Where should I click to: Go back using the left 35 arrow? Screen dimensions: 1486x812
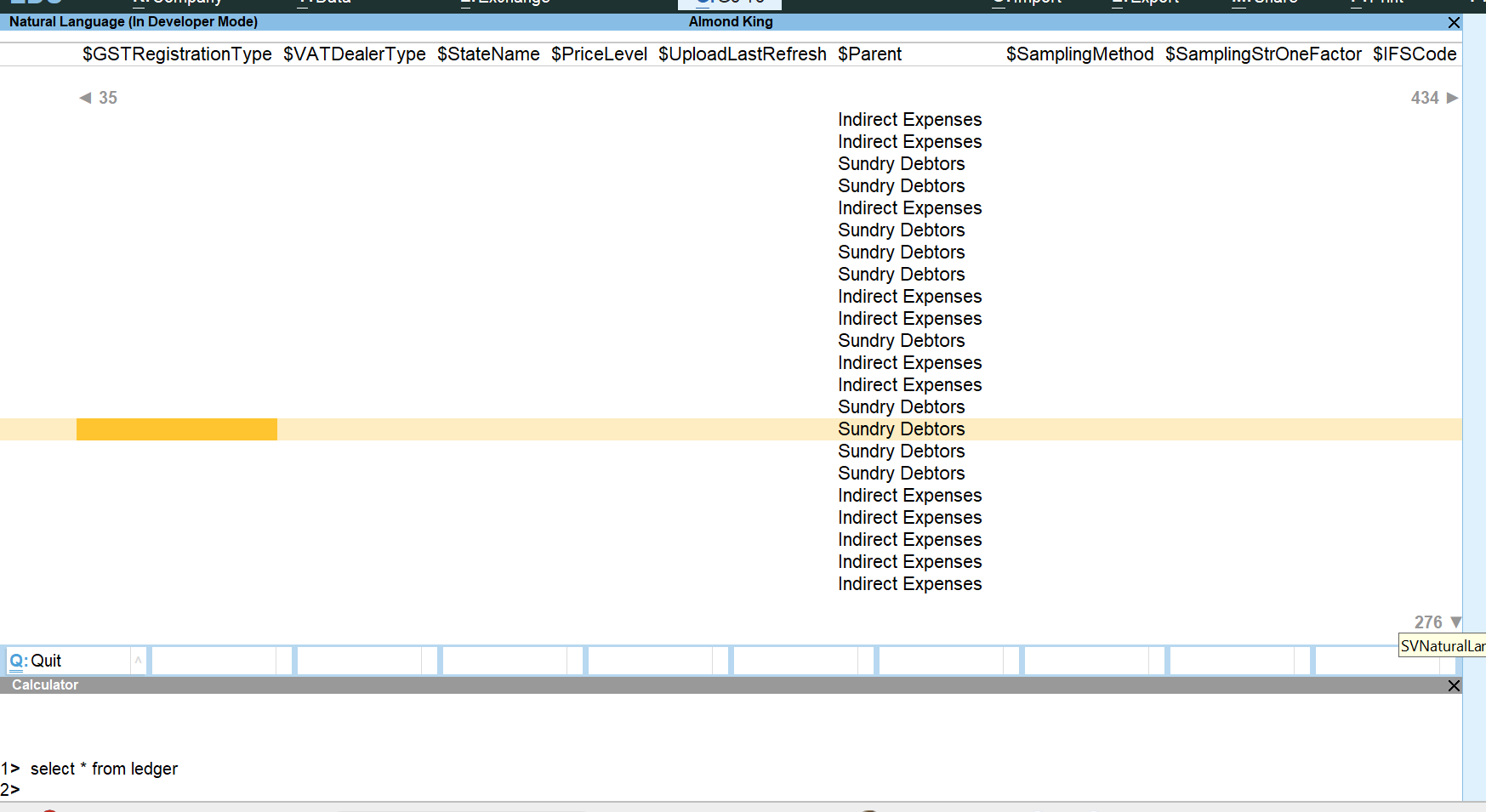(x=84, y=98)
